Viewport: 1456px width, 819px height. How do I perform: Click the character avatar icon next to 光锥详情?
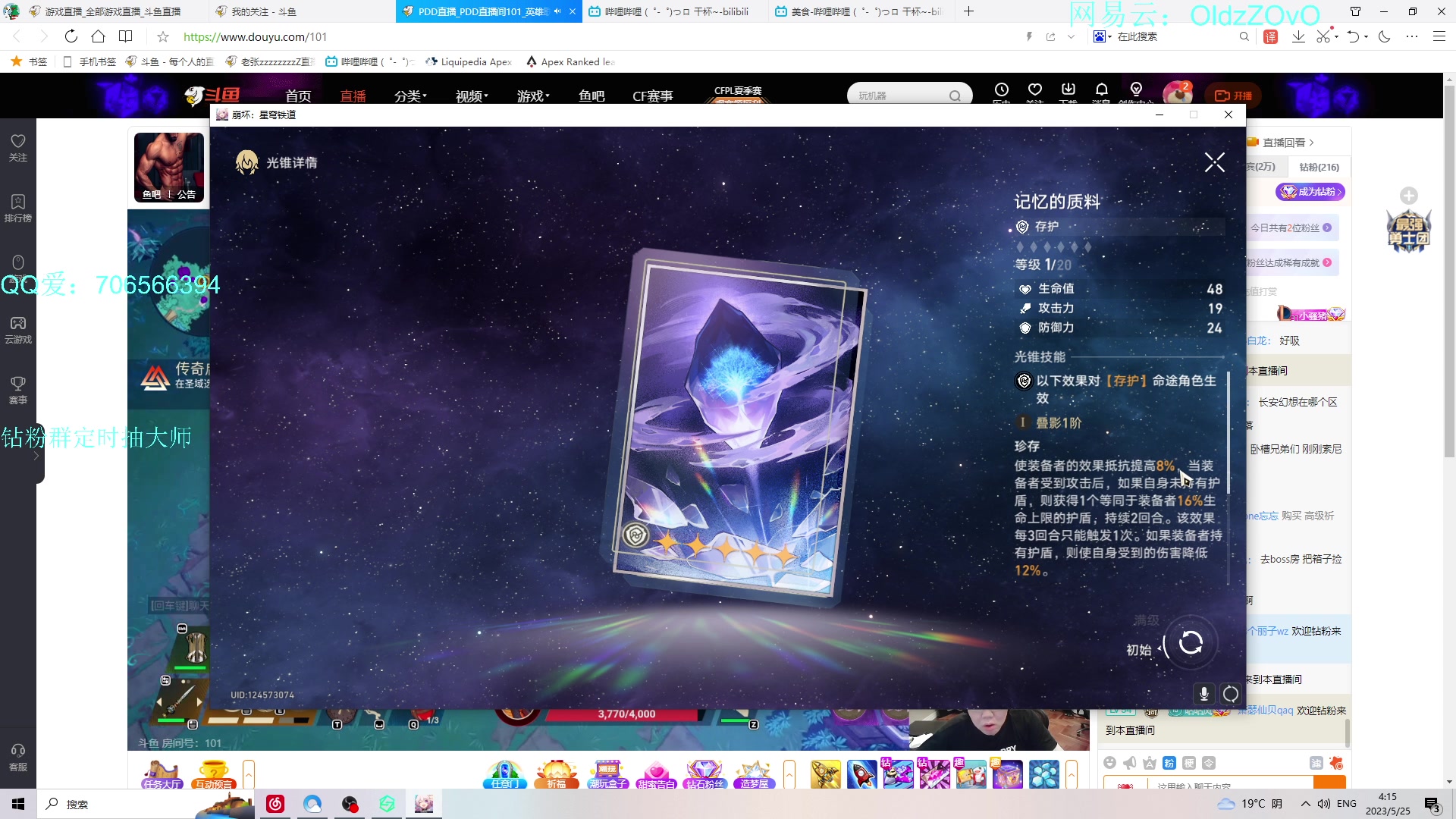(247, 162)
